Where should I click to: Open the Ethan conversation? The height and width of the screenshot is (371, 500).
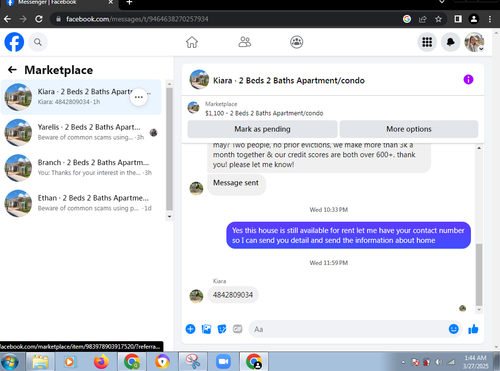[81, 203]
